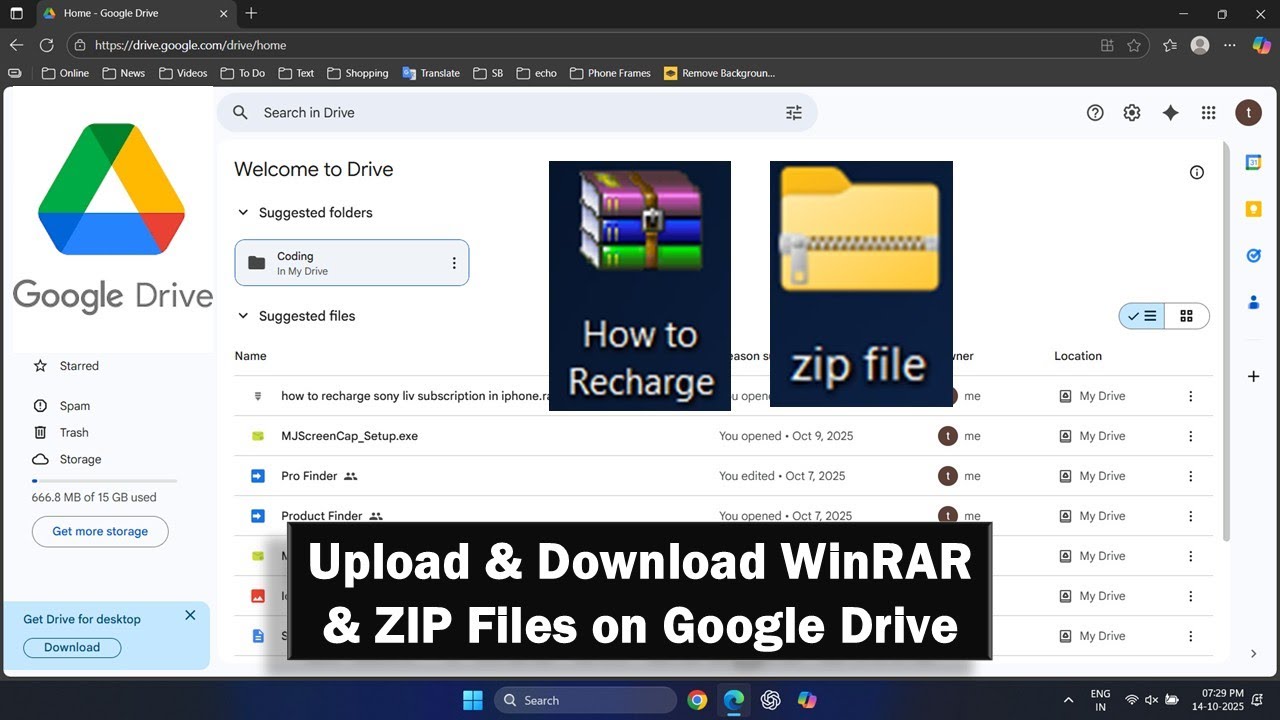Dismiss Get Drive for desktop banner

tap(190, 615)
